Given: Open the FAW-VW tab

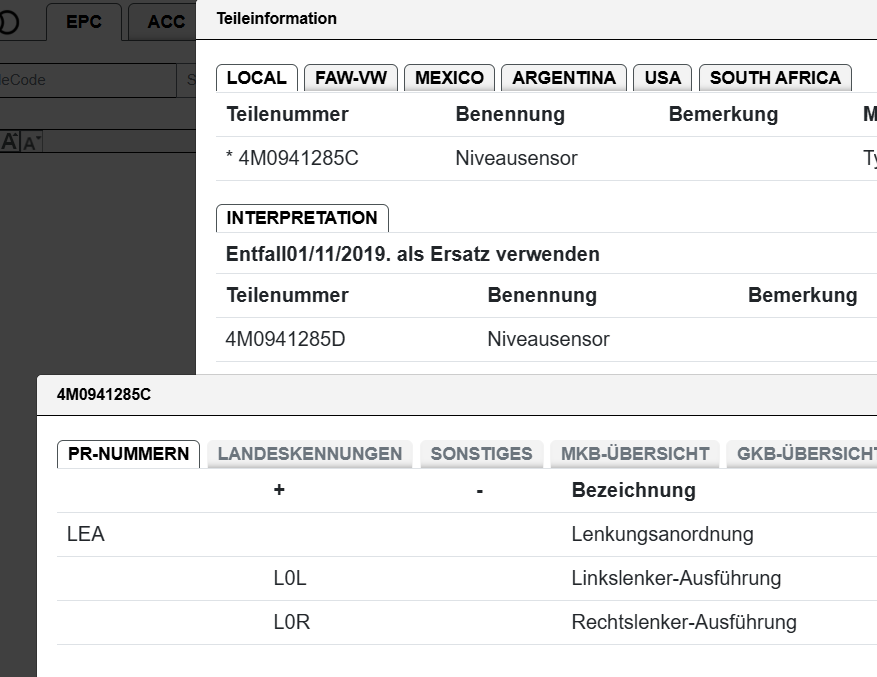Looking at the screenshot, I should [351, 78].
